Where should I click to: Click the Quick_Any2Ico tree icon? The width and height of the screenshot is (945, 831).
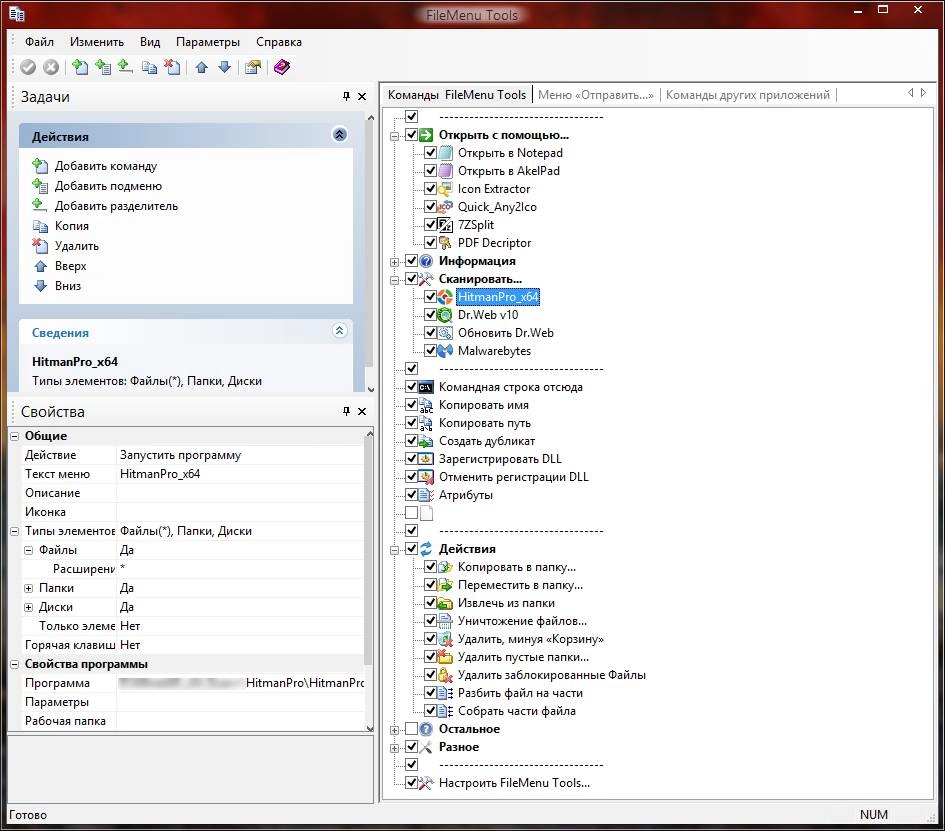coord(445,207)
